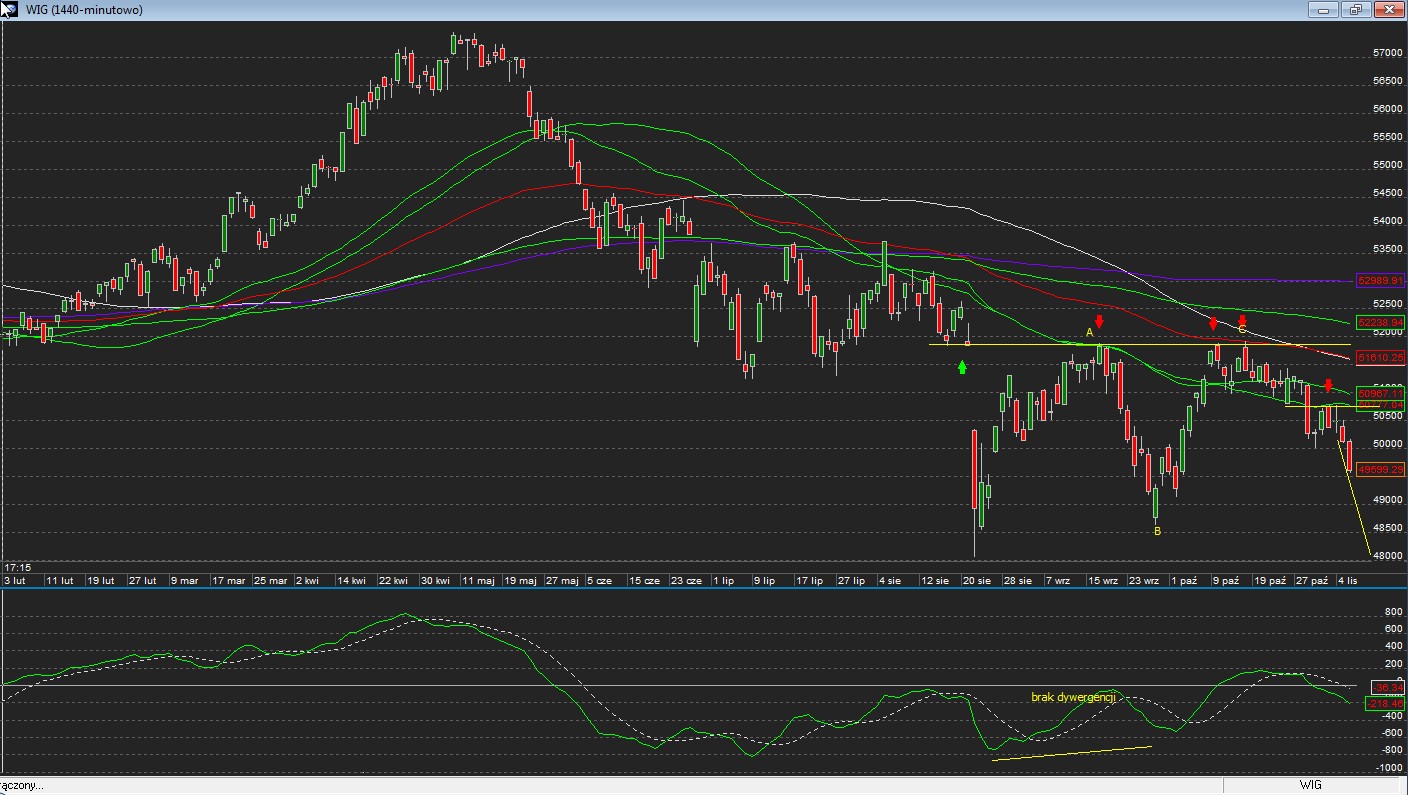The width and height of the screenshot is (1408, 795).
Task: Click the green-bordered 52238.94 price label
Action: point(1380,322)
